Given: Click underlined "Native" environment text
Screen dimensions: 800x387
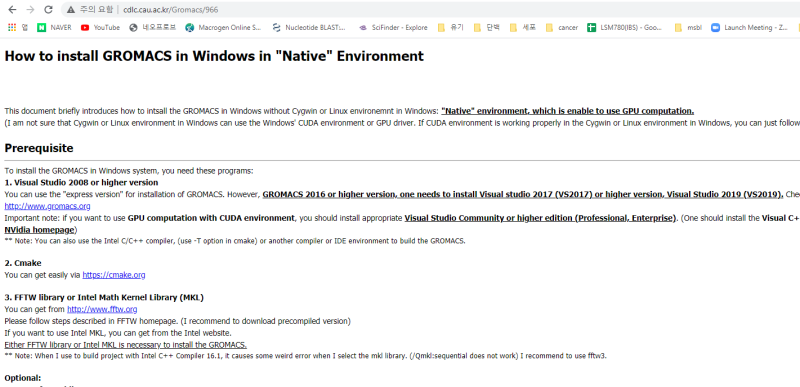Looking at the screenshot, I should 567,111.
